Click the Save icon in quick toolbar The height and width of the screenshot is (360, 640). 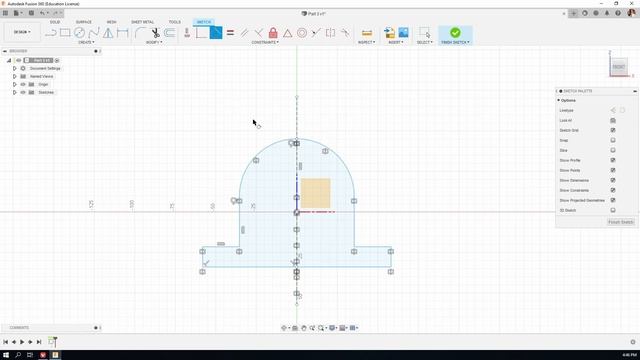pyautogui.click(x=31, y=13)
